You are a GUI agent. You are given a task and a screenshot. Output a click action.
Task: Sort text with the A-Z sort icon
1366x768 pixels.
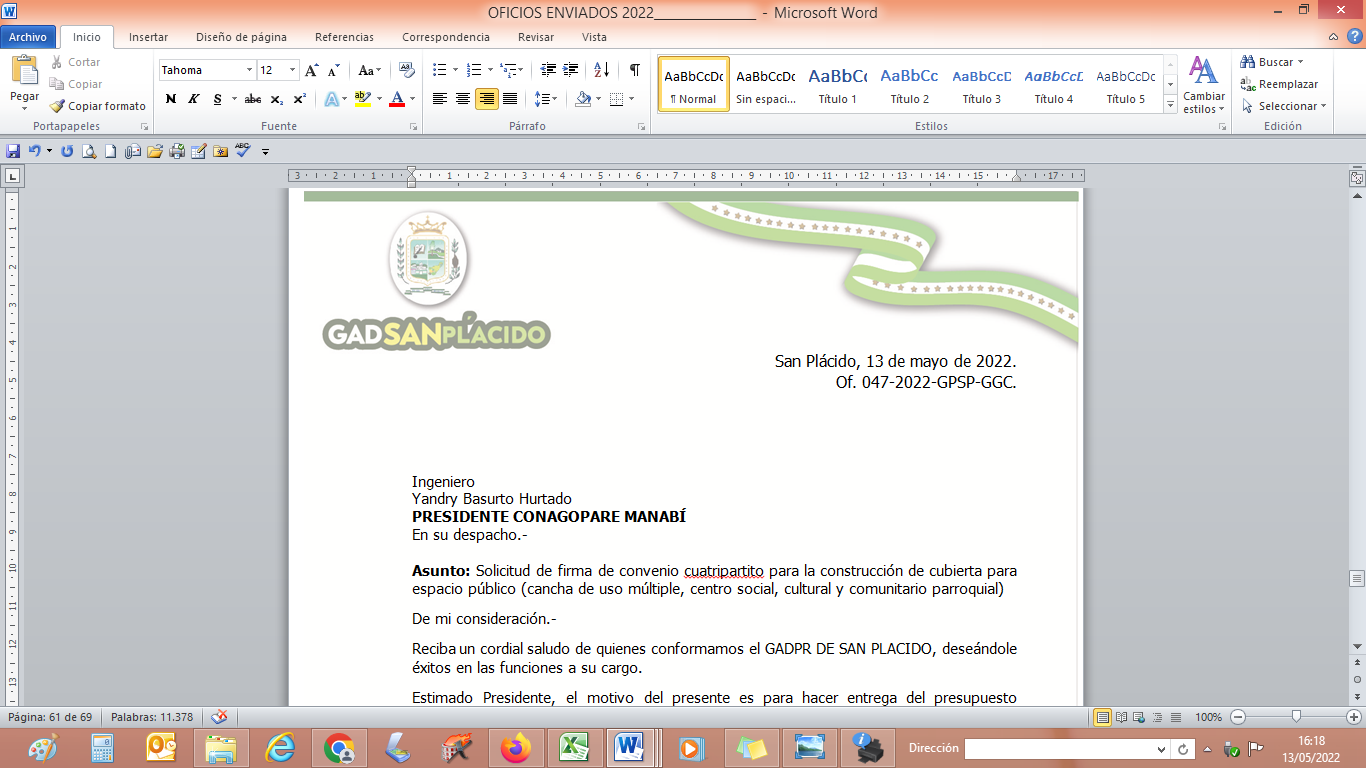[x=601, y=70]
